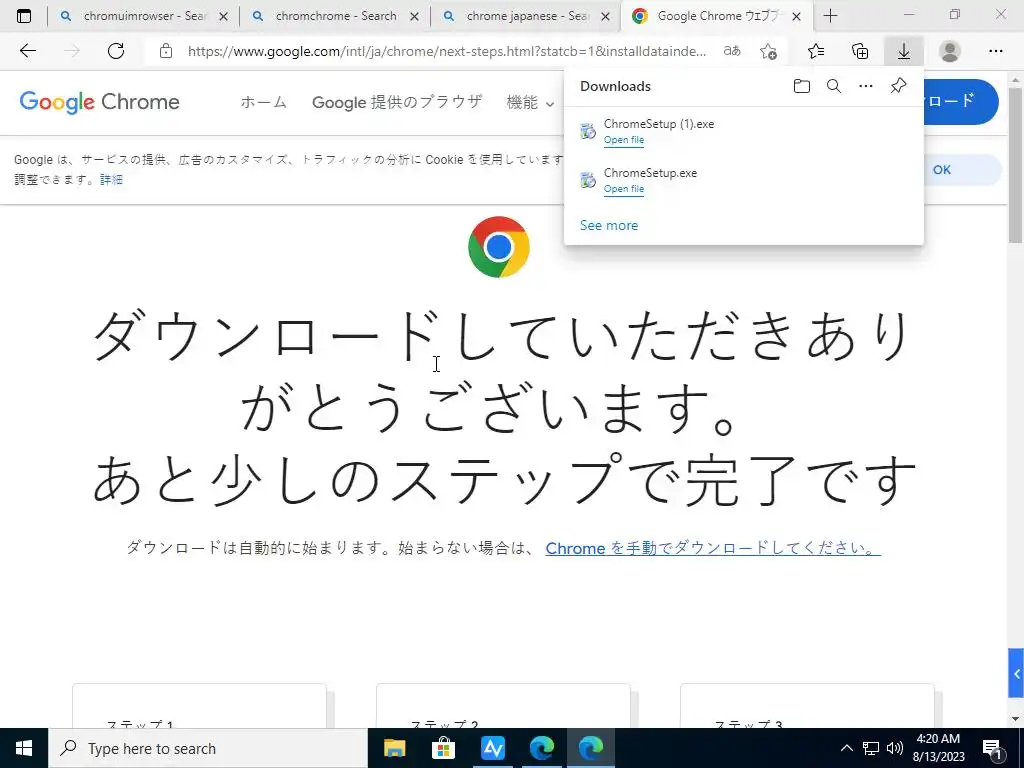
Task: Click Chrome を手動でダウンロード link
Action: click(x=713, y=548)
